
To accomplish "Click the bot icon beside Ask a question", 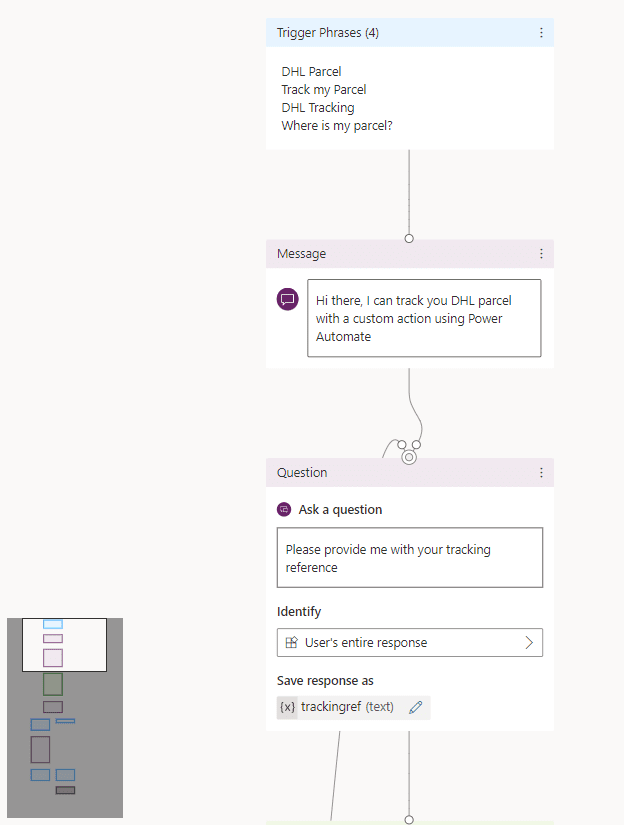I will [x=285, y=509].
